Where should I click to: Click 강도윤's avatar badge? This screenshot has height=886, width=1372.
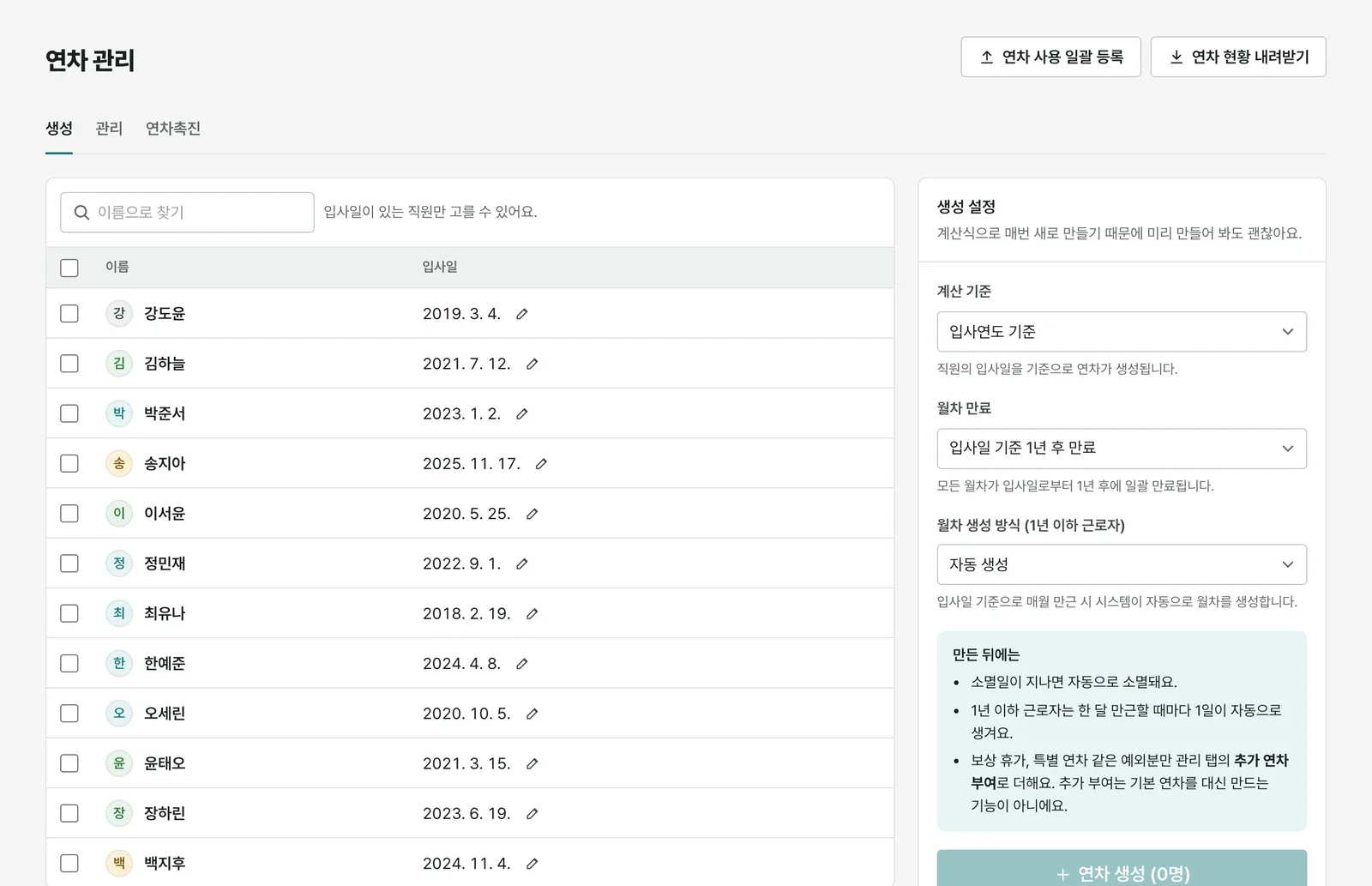119,313
